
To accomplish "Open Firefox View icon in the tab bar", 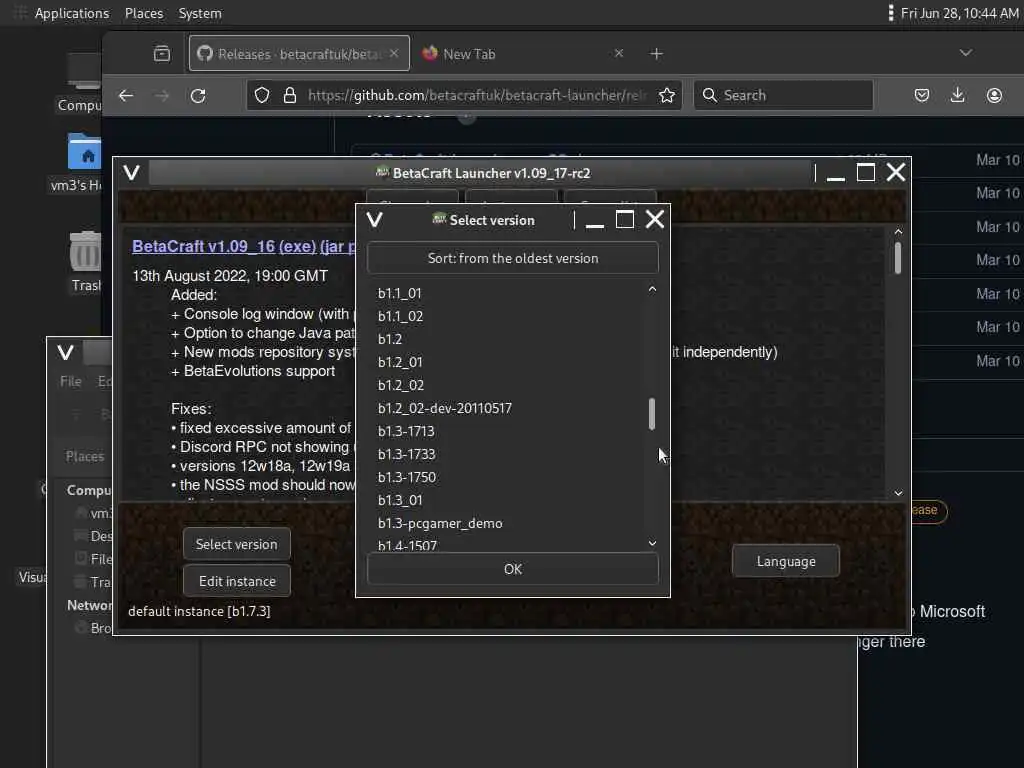I will click(x=161, y=54).
